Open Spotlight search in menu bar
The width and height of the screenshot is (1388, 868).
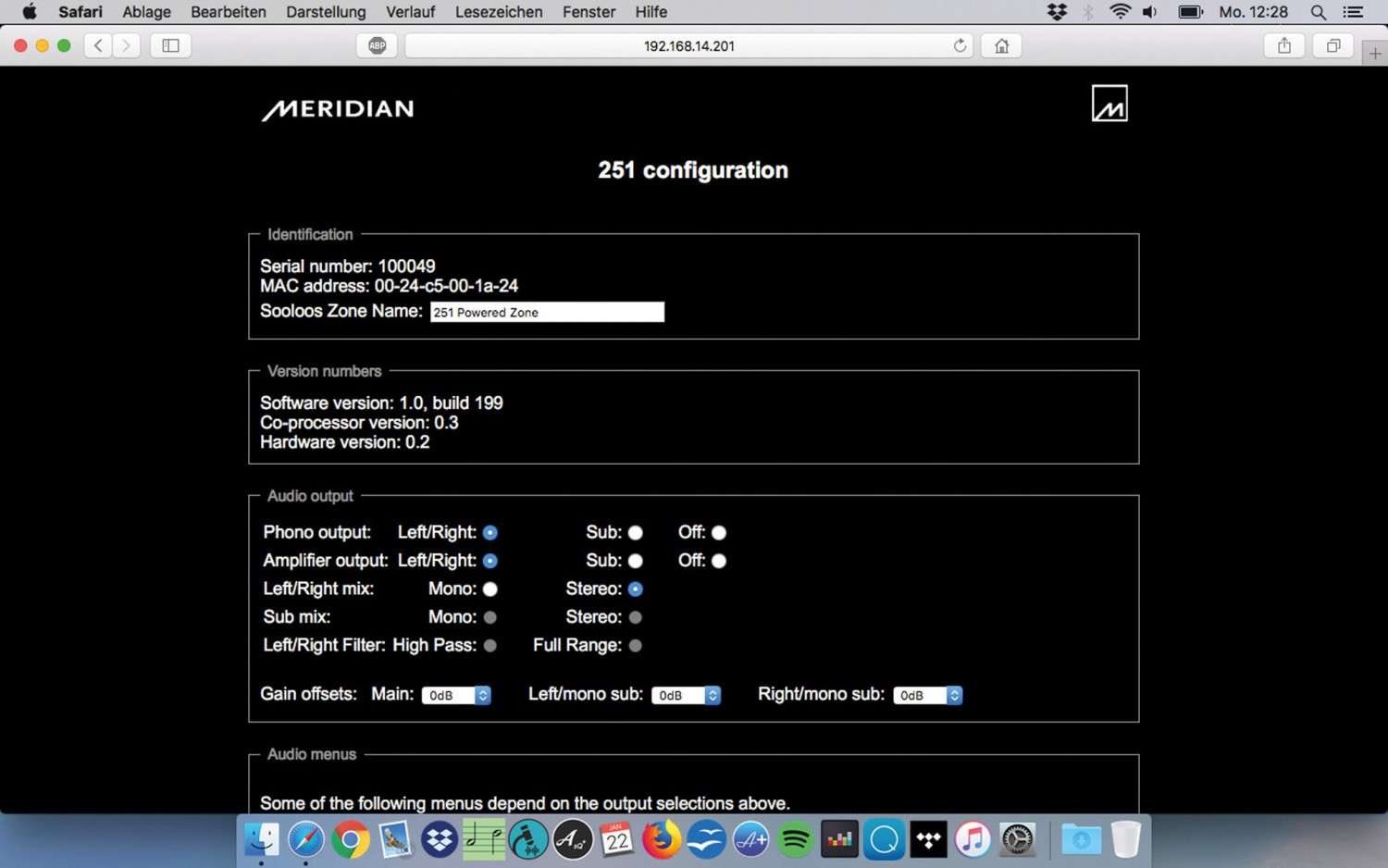coord(1319,12)
